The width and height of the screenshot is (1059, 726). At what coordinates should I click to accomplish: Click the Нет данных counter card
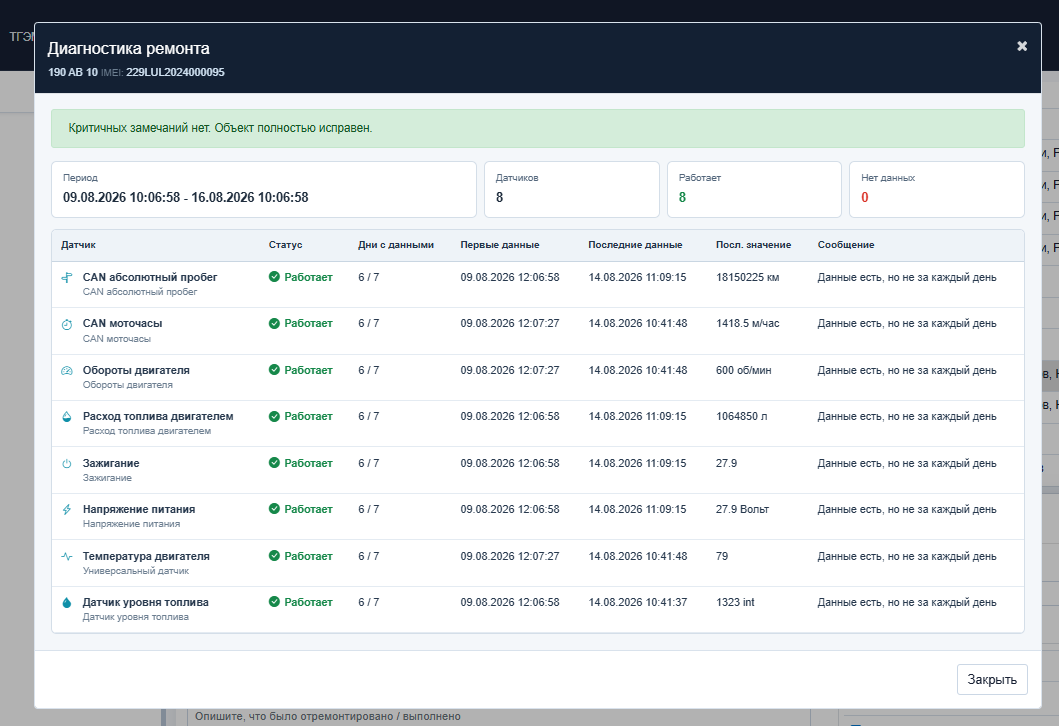[x=936, y=189]
